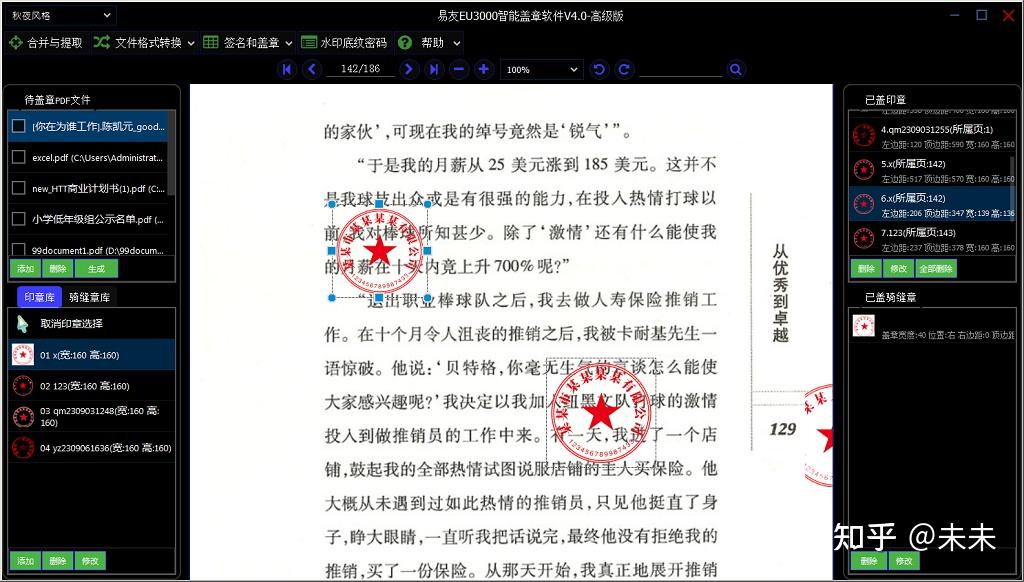Select the placed stamp with resize handles
The width and height of the screenshot is (1024, 582).
(x=379, y=251)
